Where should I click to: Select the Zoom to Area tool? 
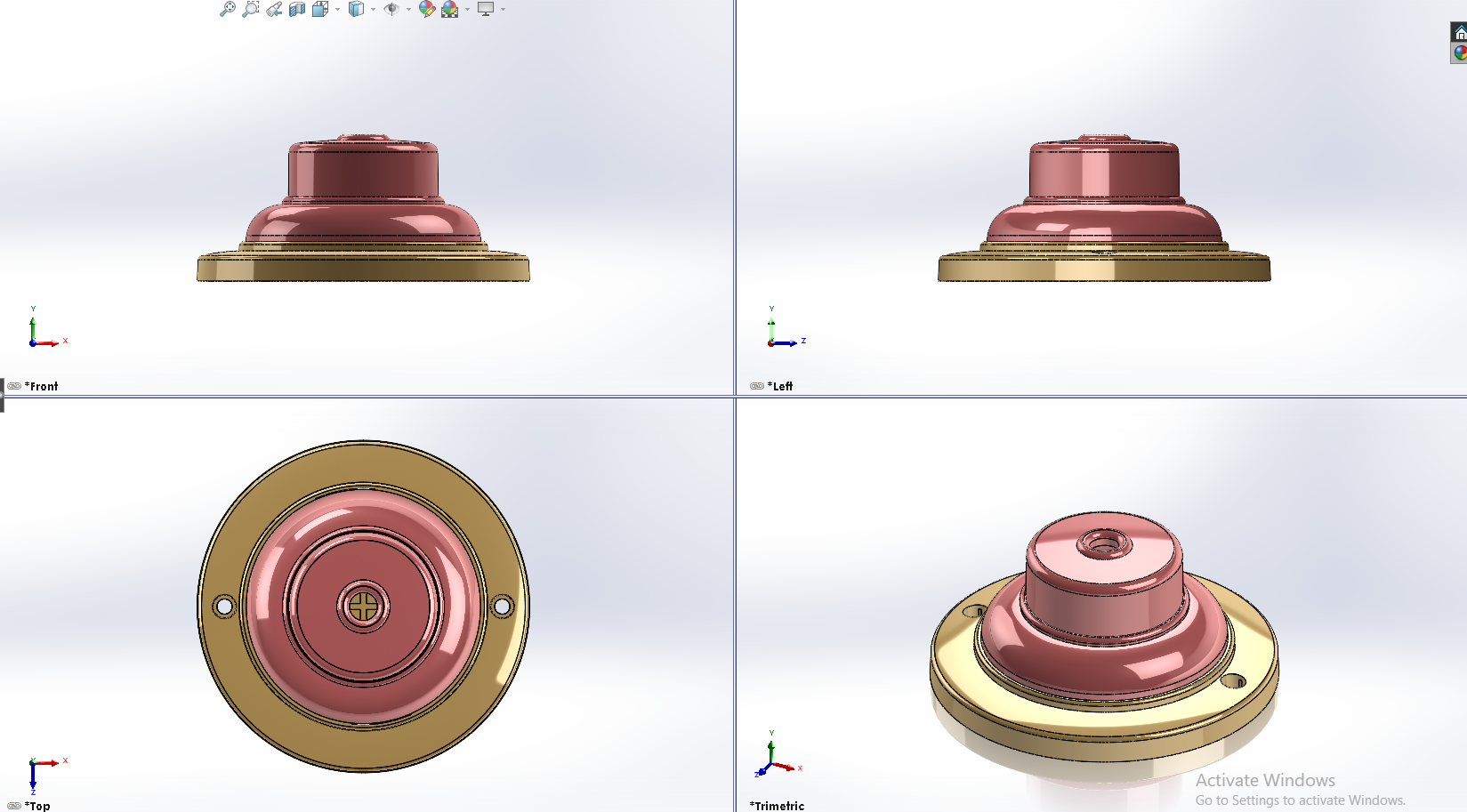coord(251,9)
